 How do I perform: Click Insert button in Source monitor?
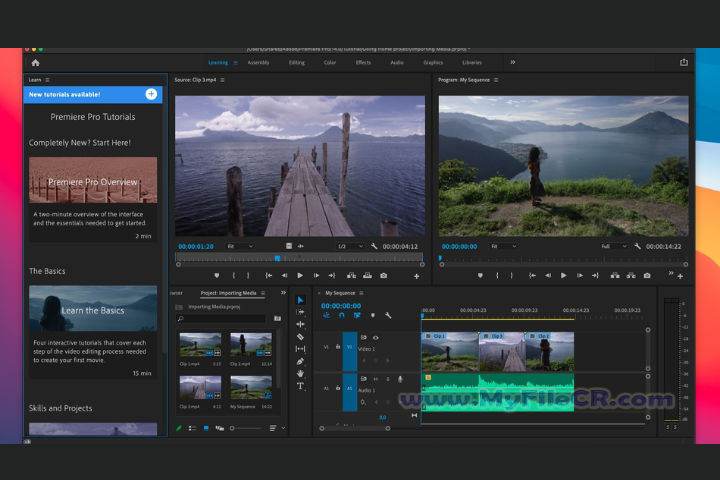click(x=351, y=276)
